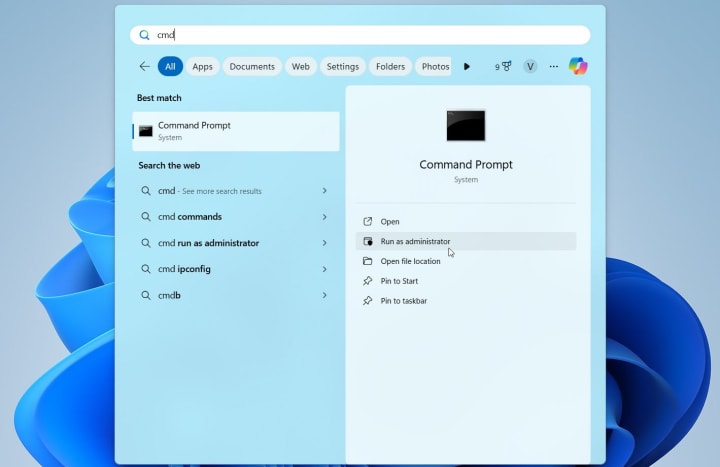Switch to the Documents filter tab
Screen dimensions: 720x467
(252, 67)
